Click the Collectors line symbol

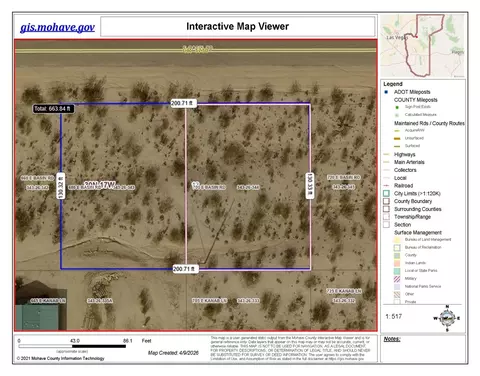pos(386,170)
